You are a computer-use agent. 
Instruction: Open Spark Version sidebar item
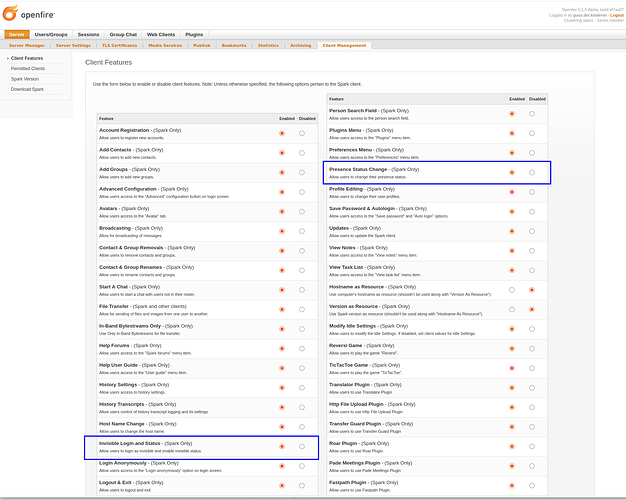coord(25,79)
